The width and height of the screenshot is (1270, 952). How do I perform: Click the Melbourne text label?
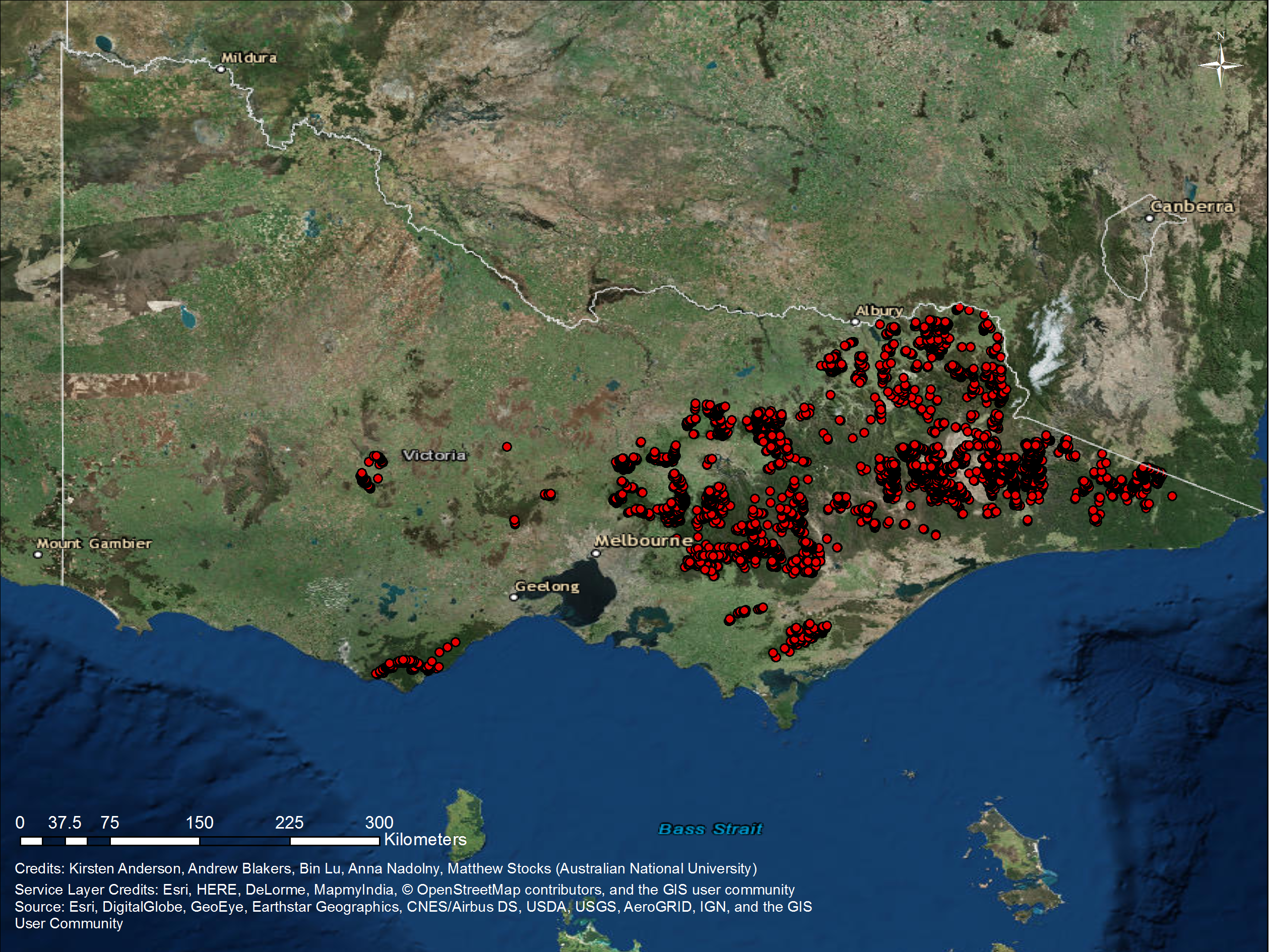pos(643,540)
